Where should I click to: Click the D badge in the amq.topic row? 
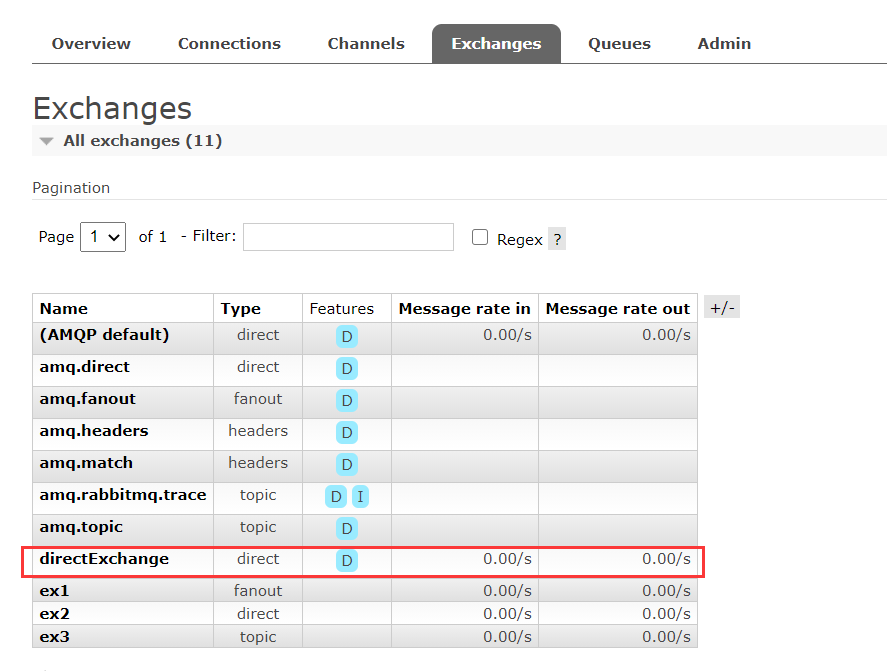[x=347, y=528]
